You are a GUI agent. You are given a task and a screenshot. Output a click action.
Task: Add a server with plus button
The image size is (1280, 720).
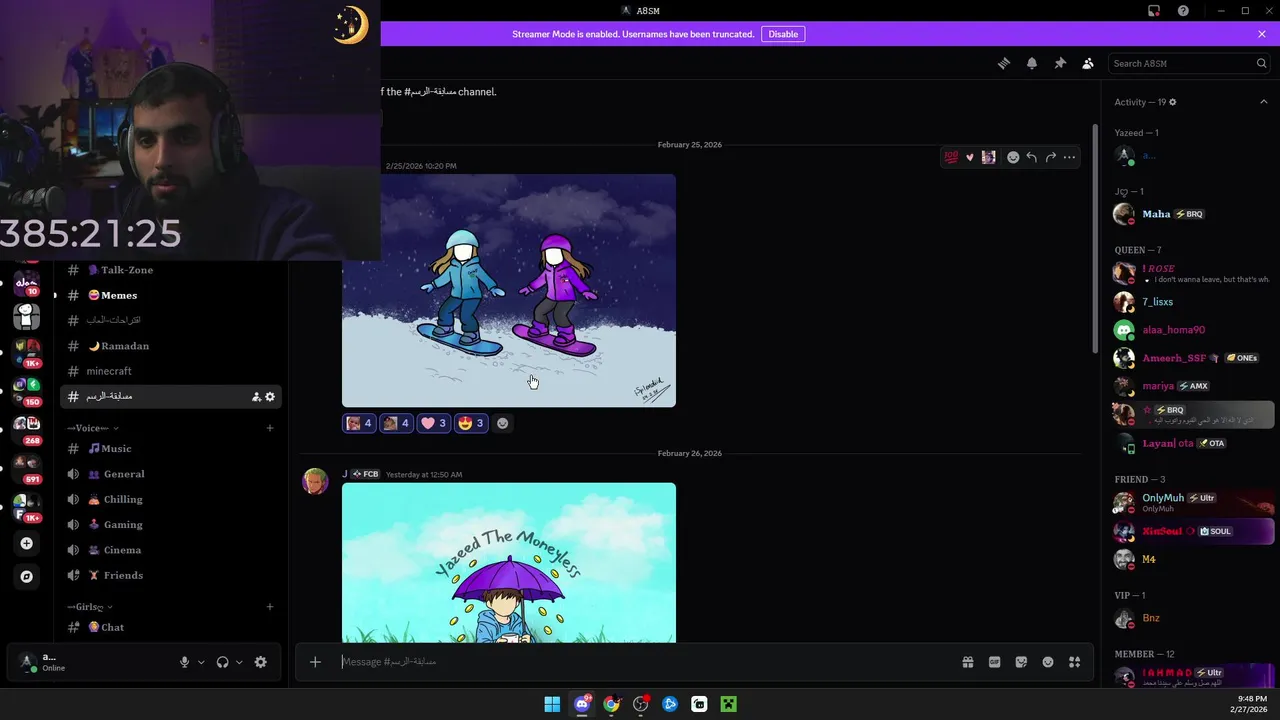27,544
